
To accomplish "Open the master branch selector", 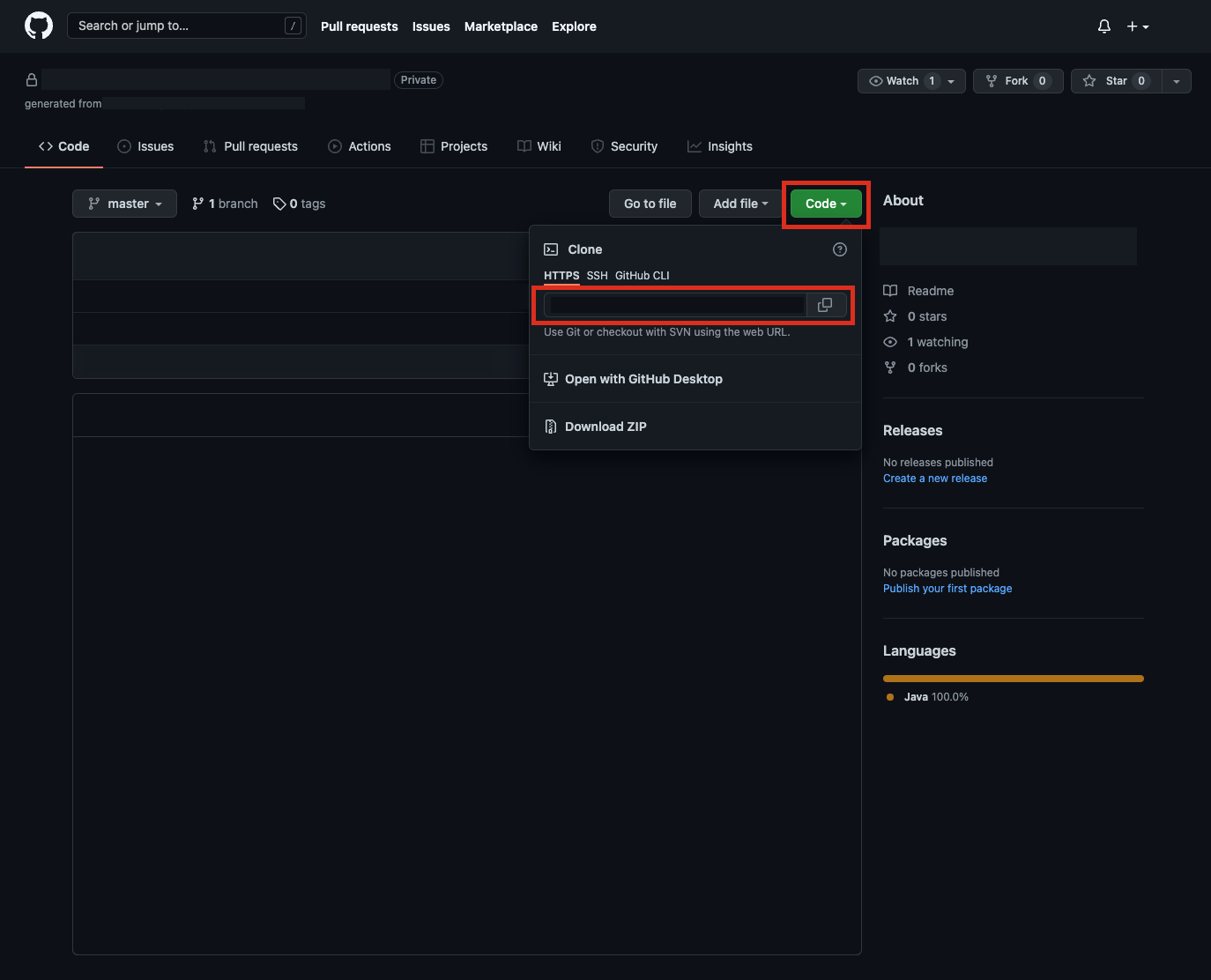I will [124, 204].
